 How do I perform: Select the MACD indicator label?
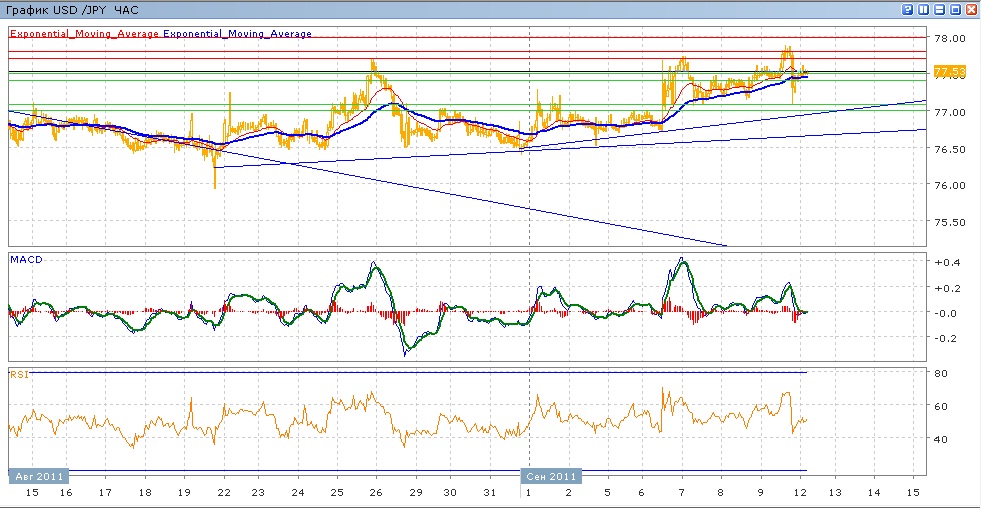point(25,260)
